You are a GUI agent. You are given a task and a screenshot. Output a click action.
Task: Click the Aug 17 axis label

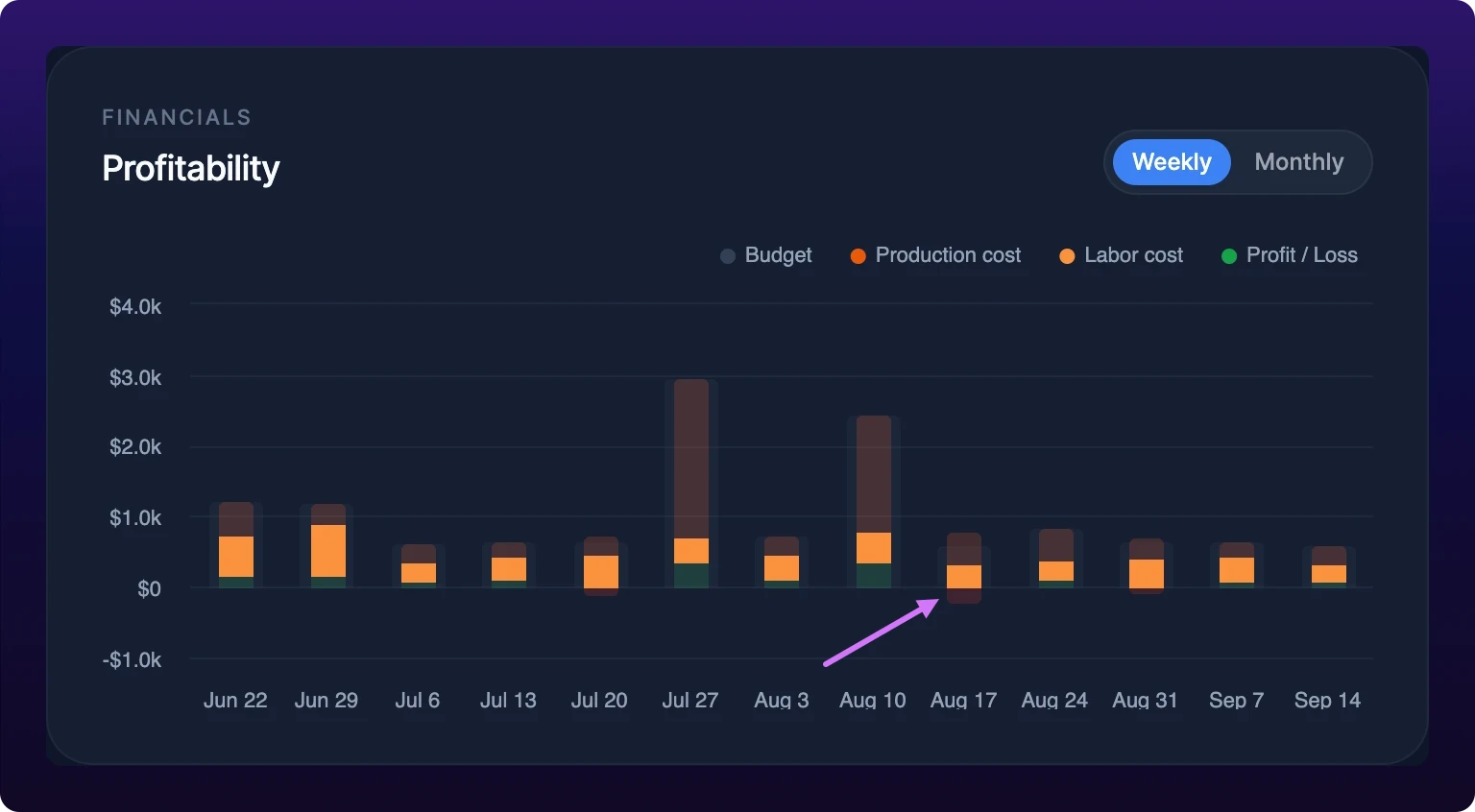click(963, 701)
